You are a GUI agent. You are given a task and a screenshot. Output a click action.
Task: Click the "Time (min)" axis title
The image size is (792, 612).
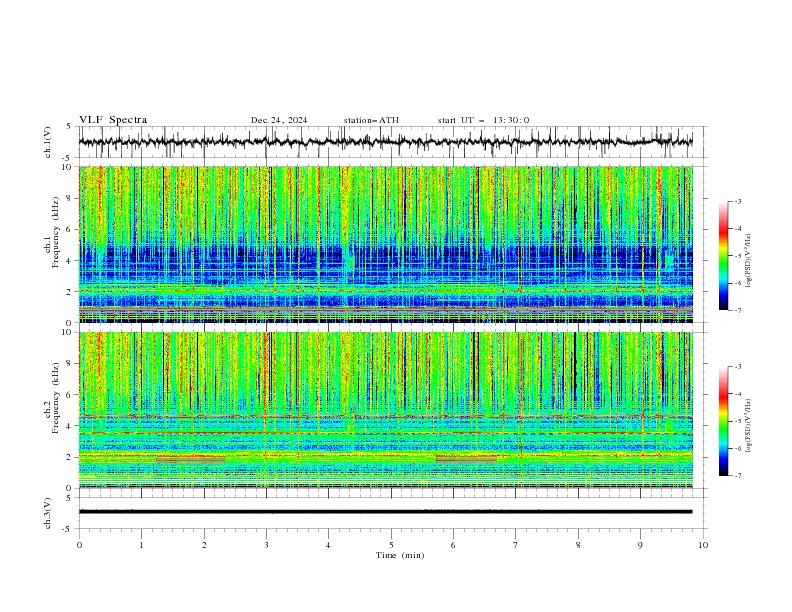(400, 555)
